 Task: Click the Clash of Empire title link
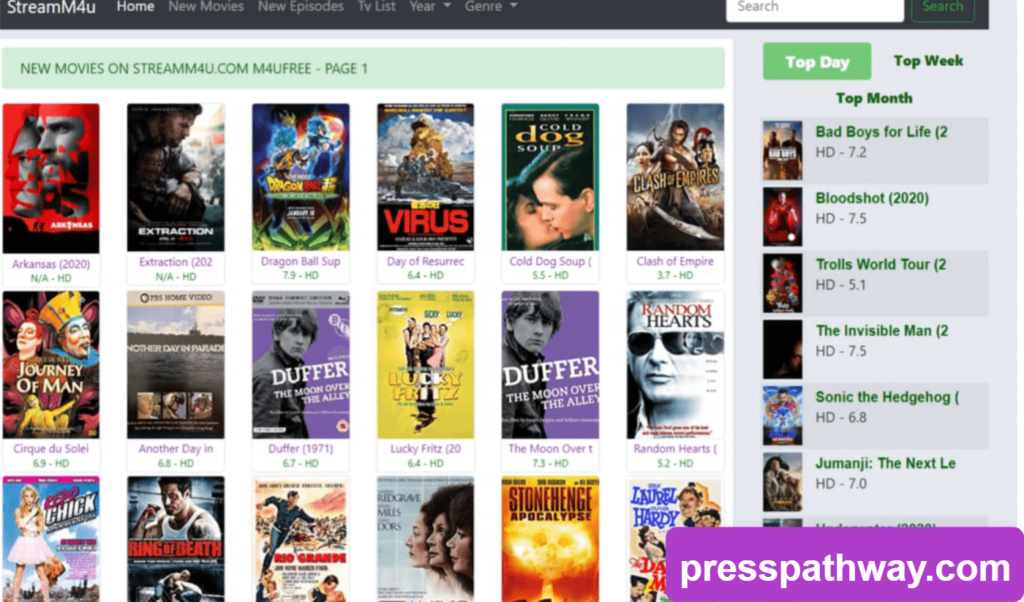pyautogui.click(x=675, y=261)
